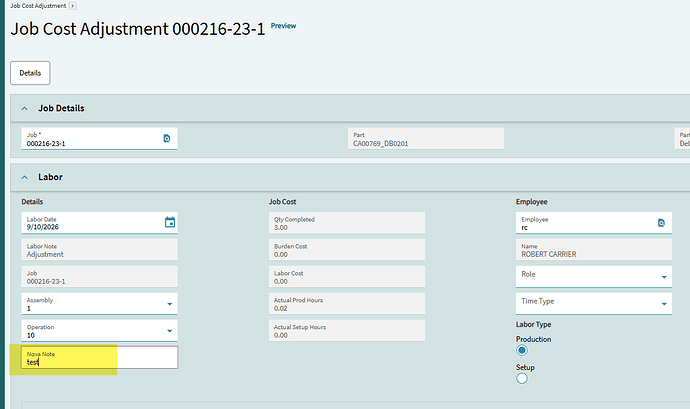Image resolution: width=690 pixels, height=409 pixels.
Task: Click the Labor Date field
Action: (99, 223)
